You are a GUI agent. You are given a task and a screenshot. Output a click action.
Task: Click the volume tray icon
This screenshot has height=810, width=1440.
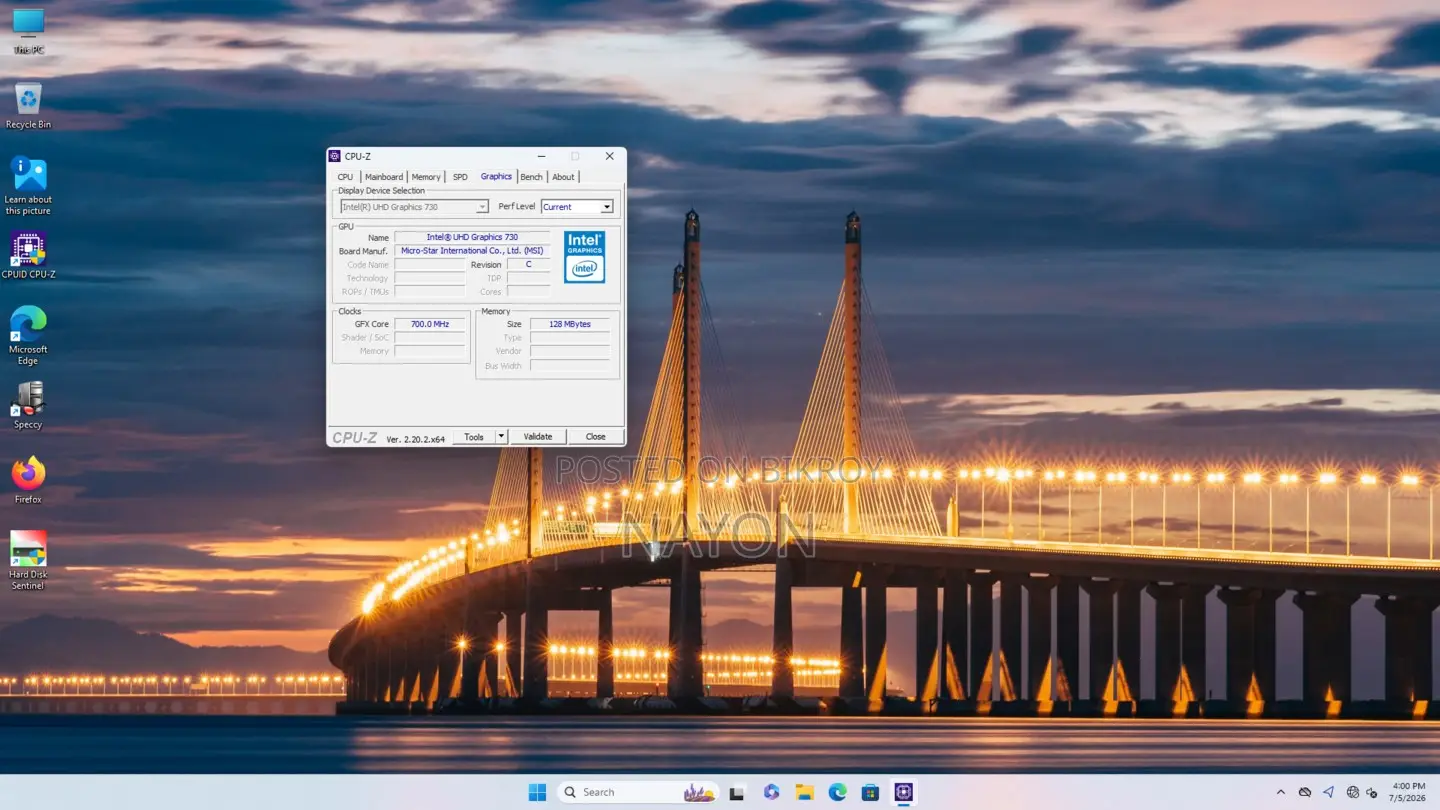coord(1372,792)
